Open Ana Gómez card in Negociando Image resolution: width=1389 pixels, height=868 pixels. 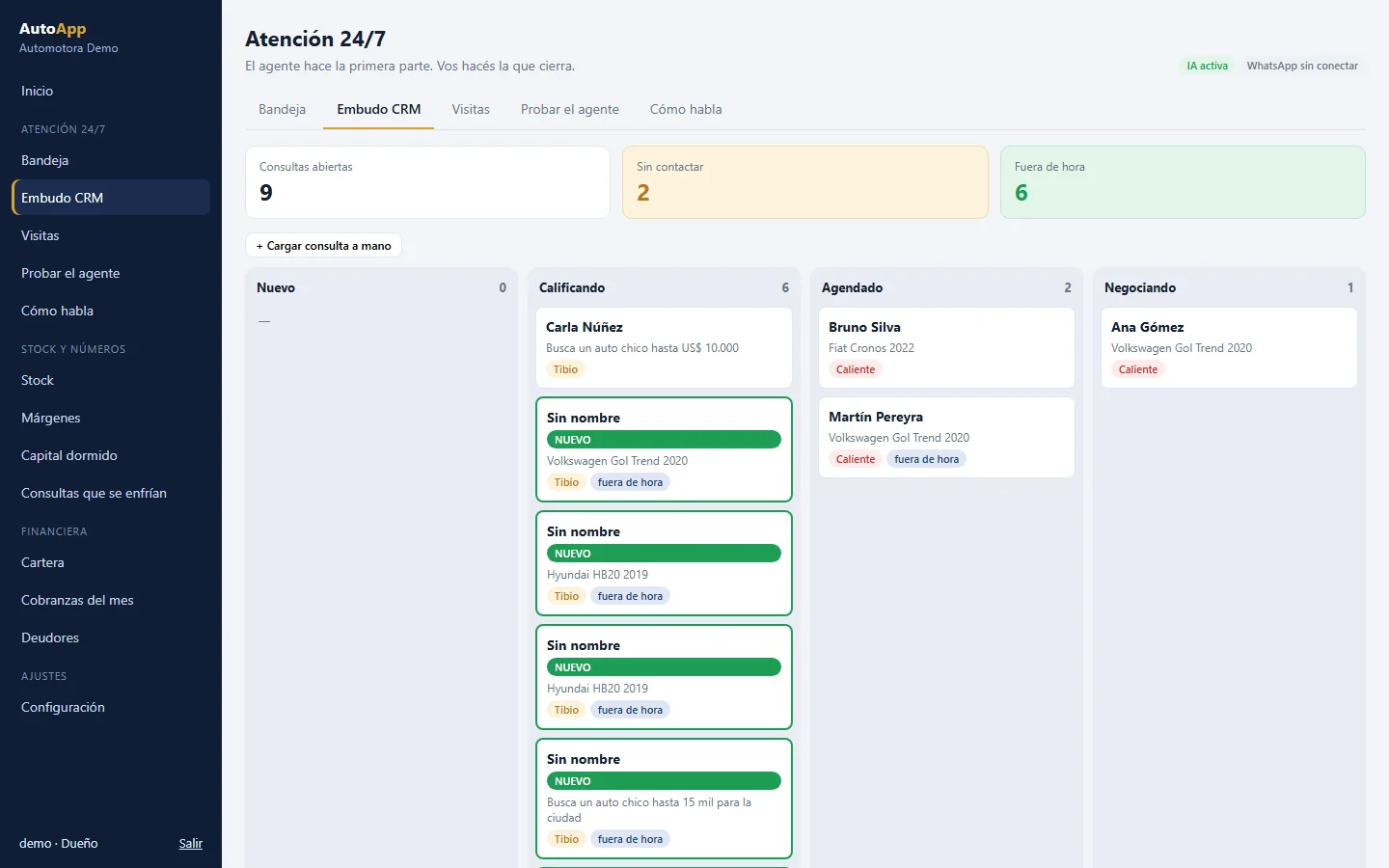click(x=1229, y=348)
